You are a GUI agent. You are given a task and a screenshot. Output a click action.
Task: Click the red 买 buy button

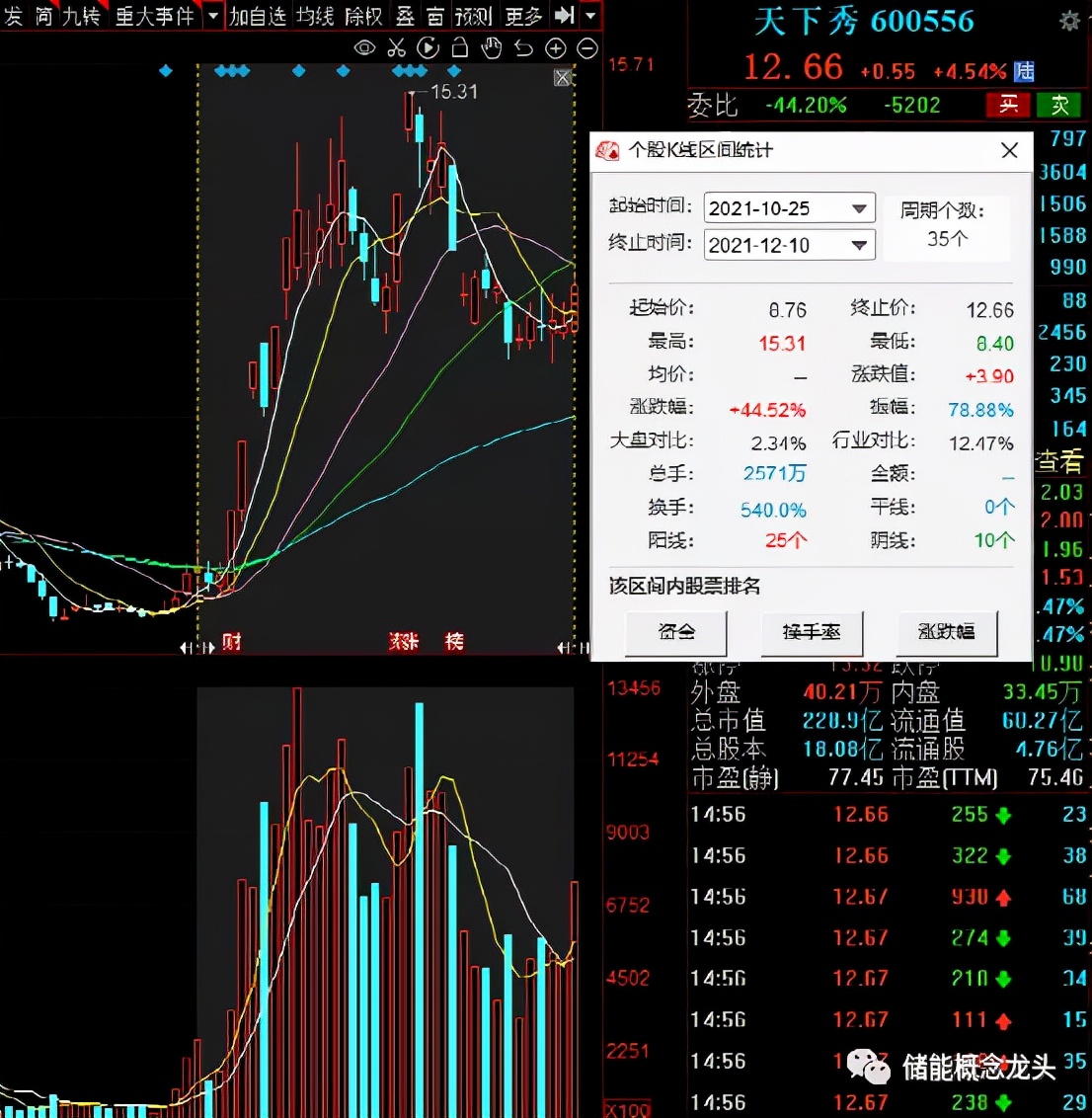coord(1008,105)
